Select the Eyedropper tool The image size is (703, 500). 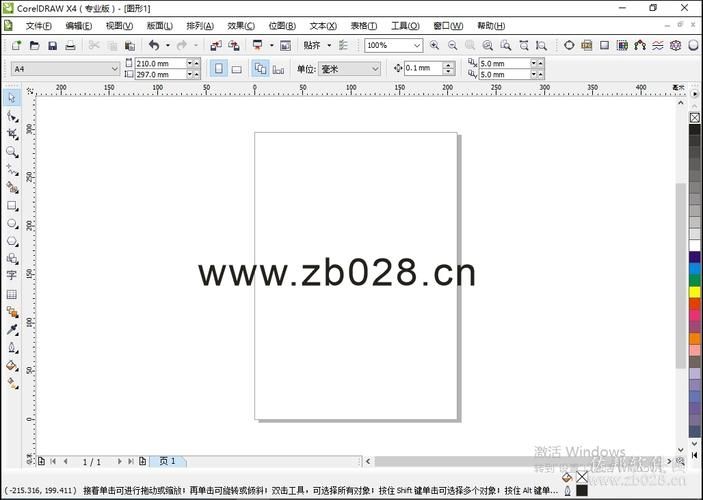click(x=12, y=330)
